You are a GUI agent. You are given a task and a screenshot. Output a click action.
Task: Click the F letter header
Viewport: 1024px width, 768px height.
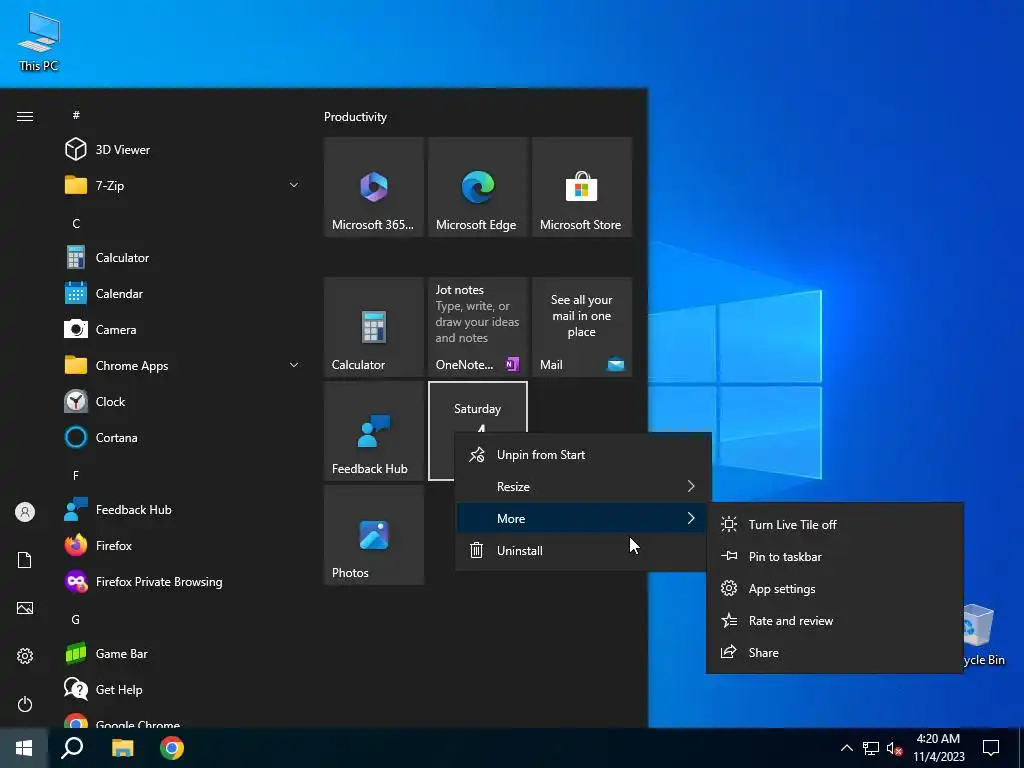(x=76, y=475)
